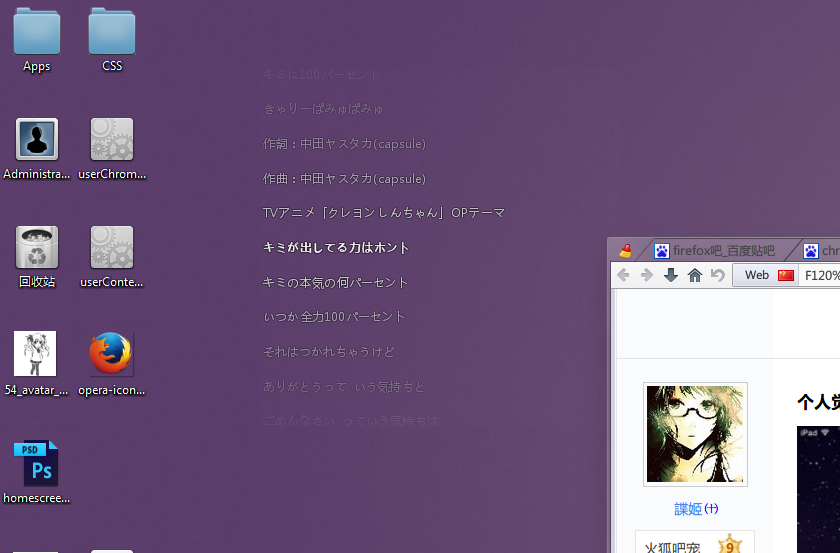Click the browser forward arrow

(647, 275)
